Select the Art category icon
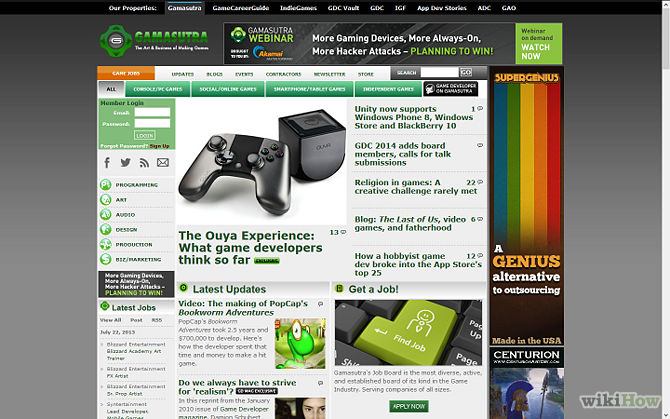 coord(106,200)
